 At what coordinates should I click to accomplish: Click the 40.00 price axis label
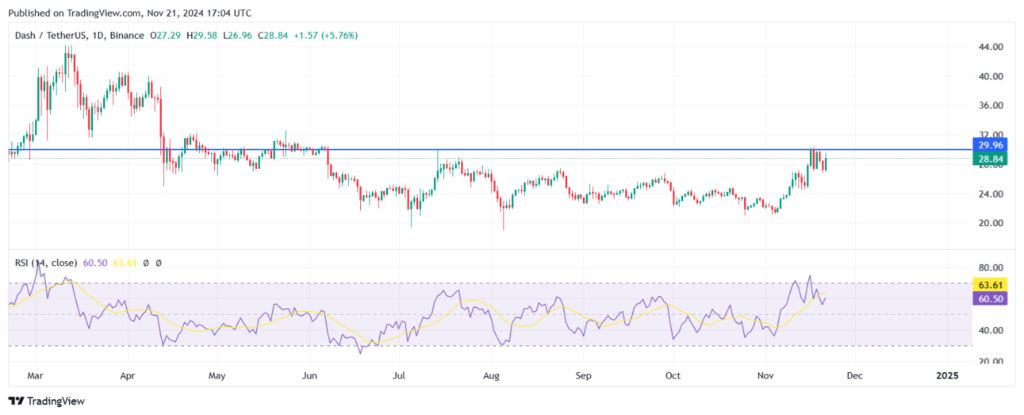click(990, 76)
